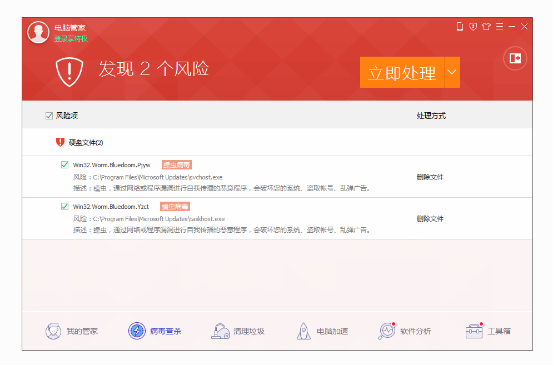
Task: Open the rocket 电脑加速 icon
Action: coord(303,331)
